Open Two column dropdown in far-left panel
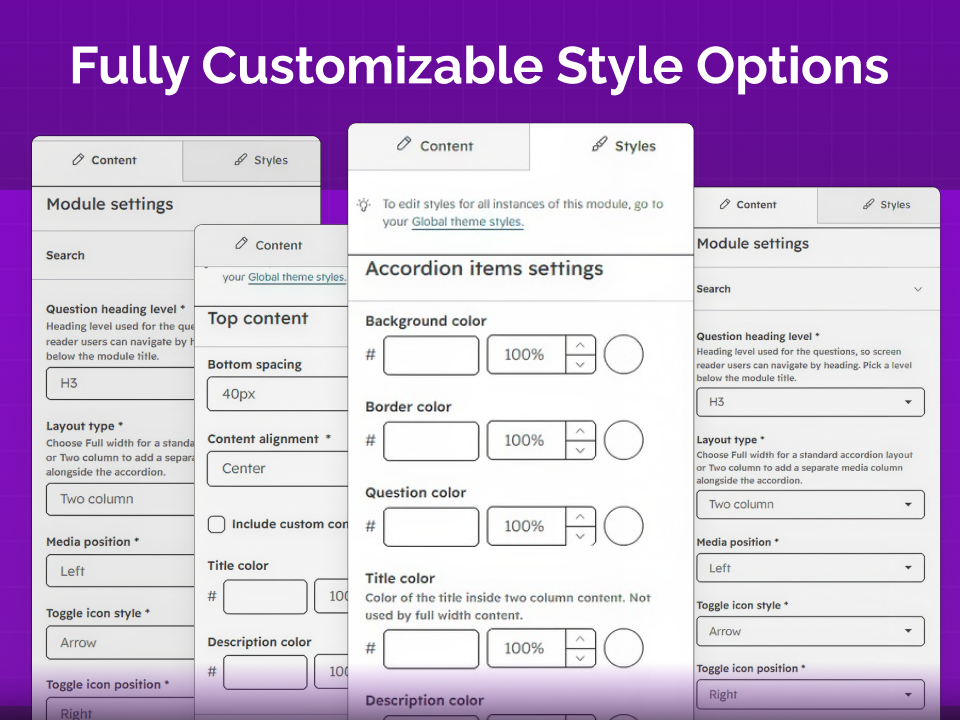This screenshot has height=720, width=960. (120, 499)
